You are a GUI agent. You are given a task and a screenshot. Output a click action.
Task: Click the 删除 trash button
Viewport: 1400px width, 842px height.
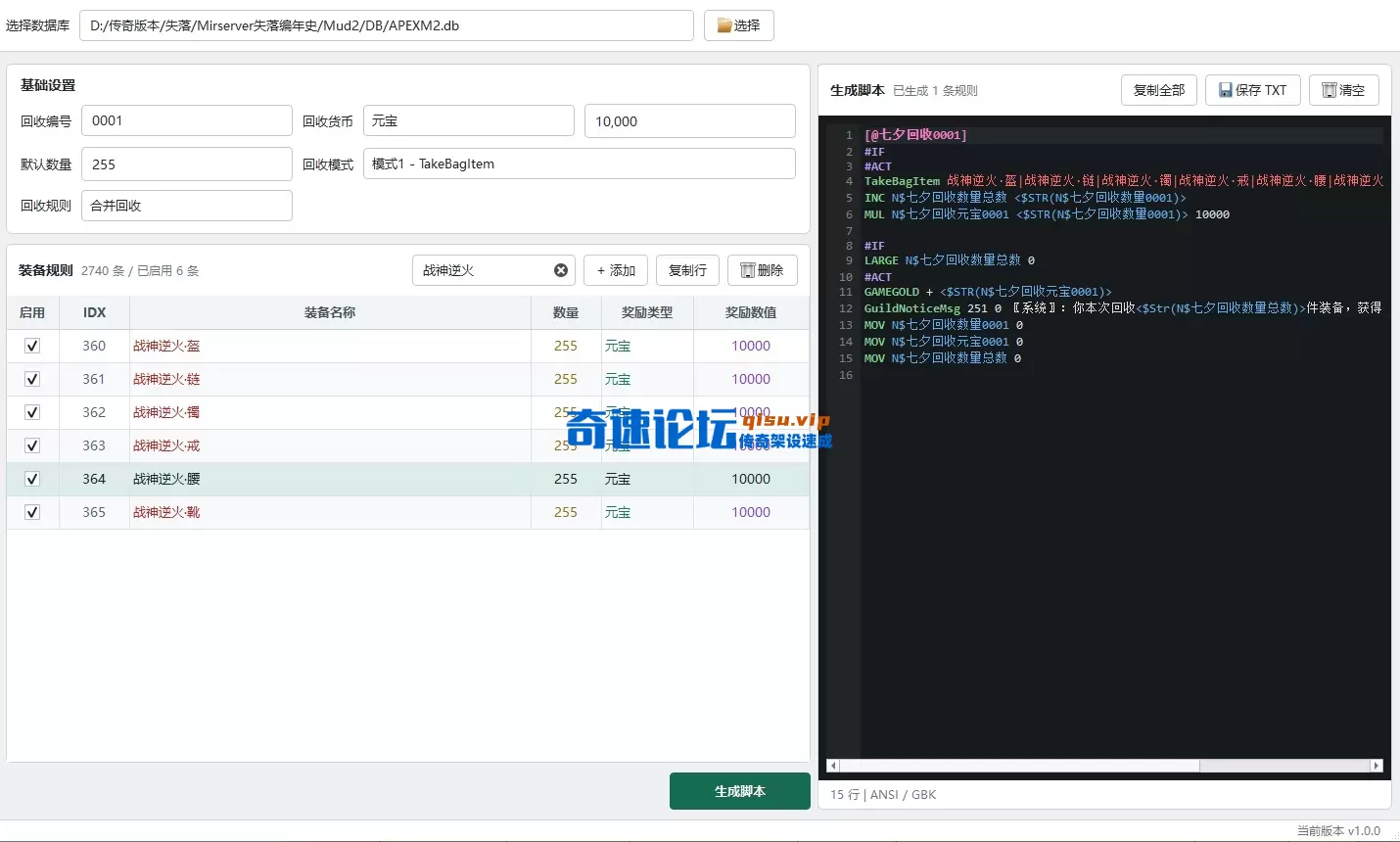(x=763, y=270)
